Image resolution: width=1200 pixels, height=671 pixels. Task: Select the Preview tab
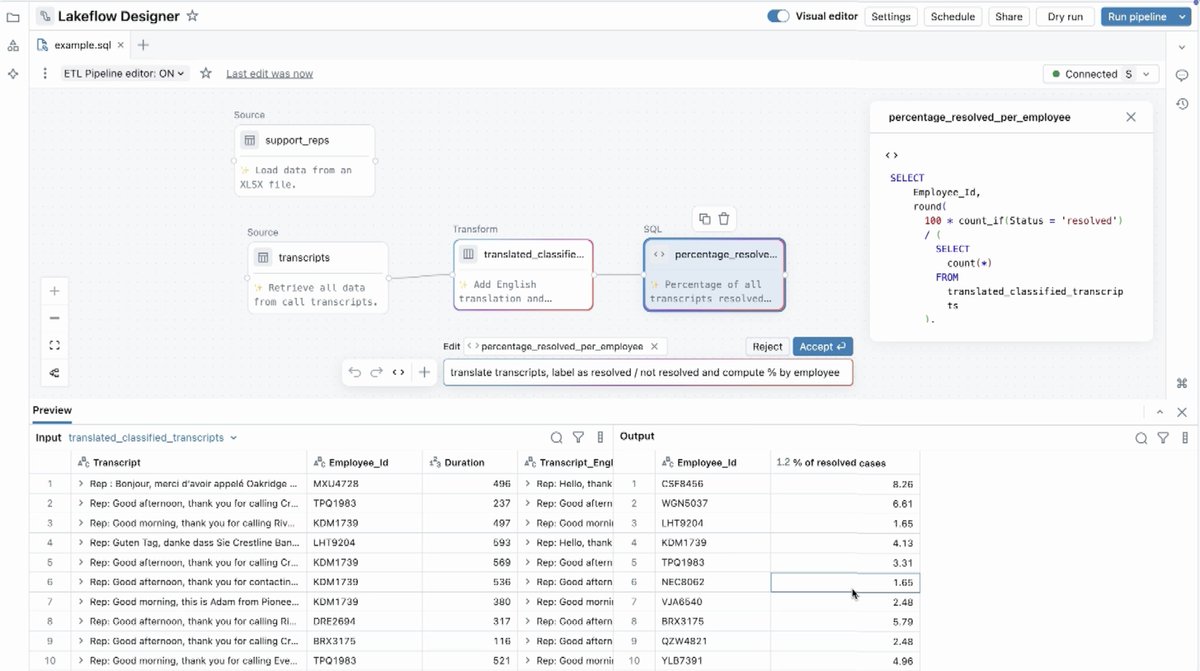coord(52,410)
